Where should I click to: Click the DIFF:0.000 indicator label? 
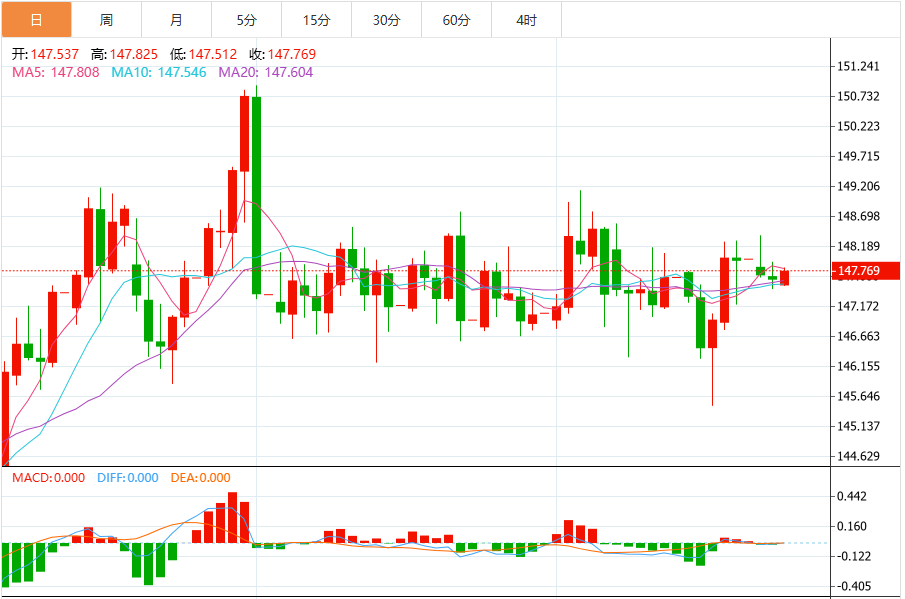[x=128, y=478]
